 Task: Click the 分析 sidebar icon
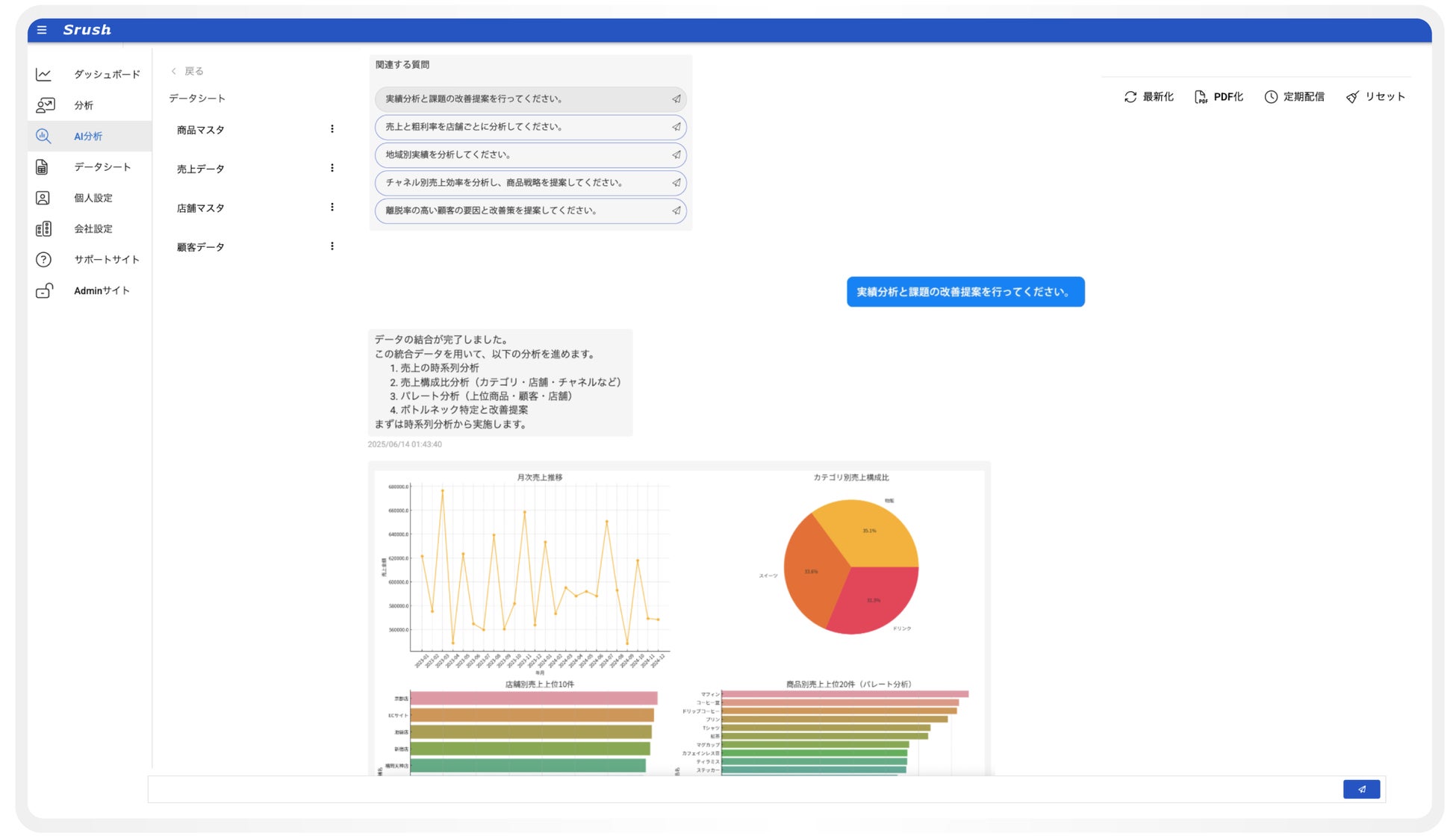45,105
